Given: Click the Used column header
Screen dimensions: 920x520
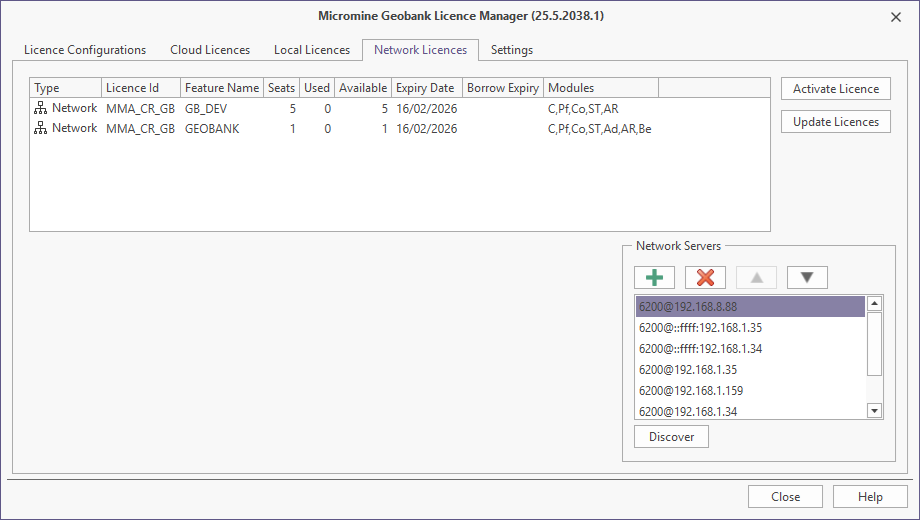Looking at the screenshot, I should tap(317, 88).
